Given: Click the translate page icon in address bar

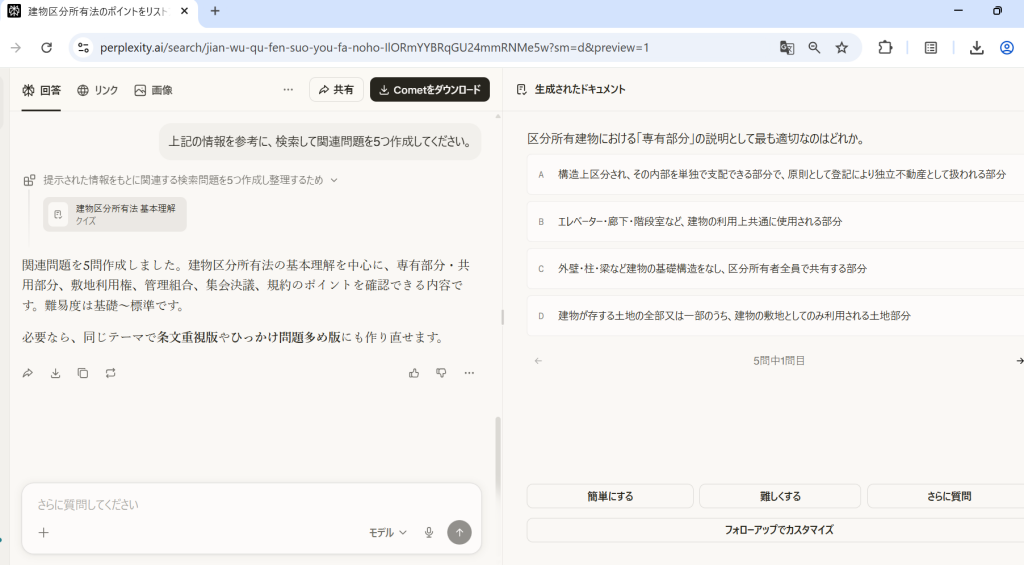Looking at the screenshot, I should (787, 47).
